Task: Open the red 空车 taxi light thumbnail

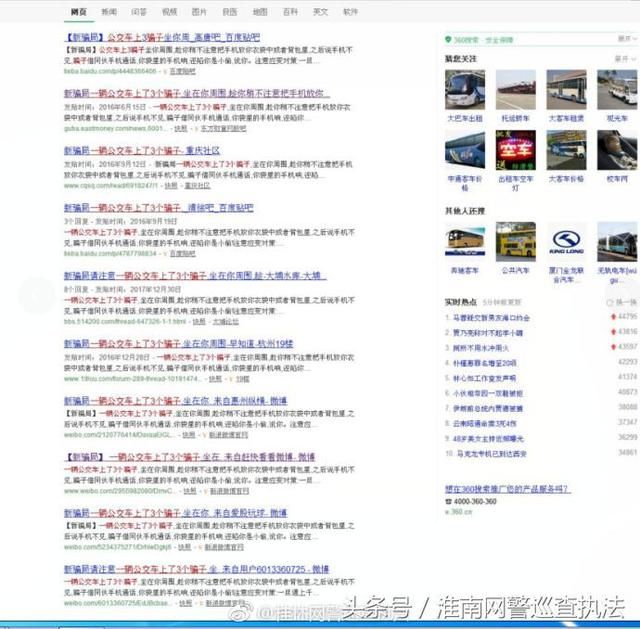Action: pyautogui.click(x=516, y=150)
